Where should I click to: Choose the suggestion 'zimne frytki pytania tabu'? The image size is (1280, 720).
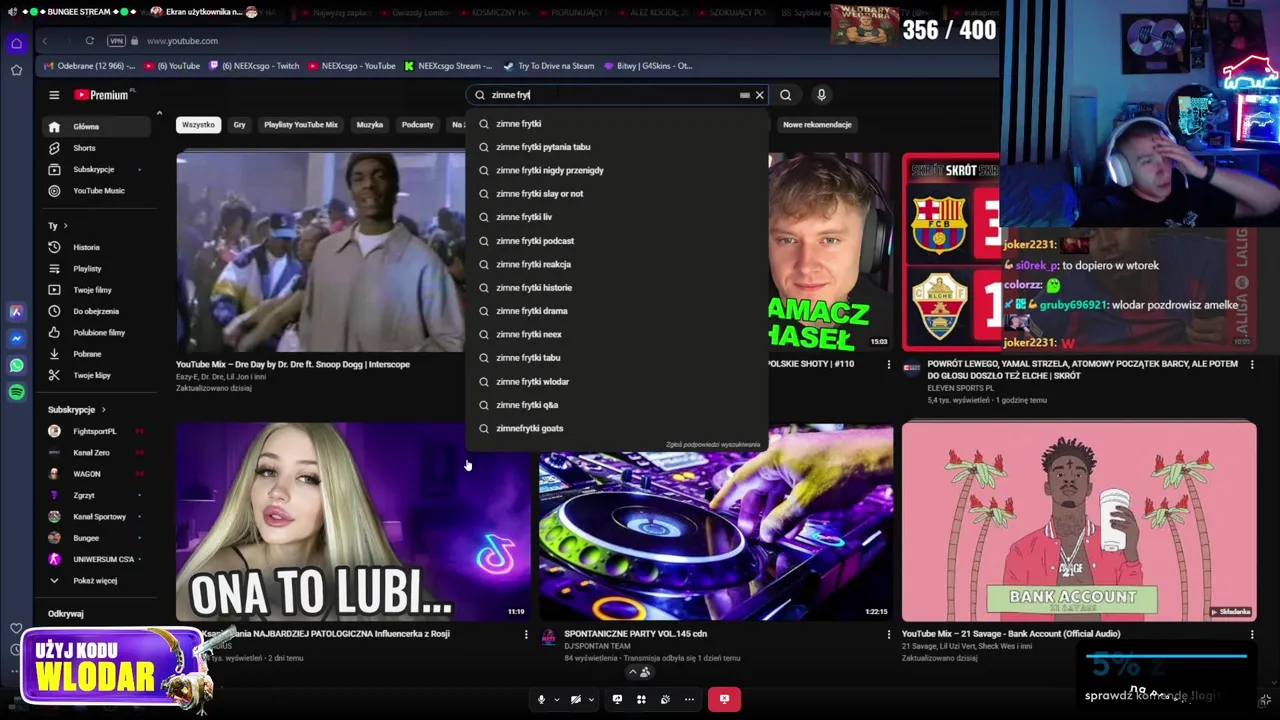point(617,147)
